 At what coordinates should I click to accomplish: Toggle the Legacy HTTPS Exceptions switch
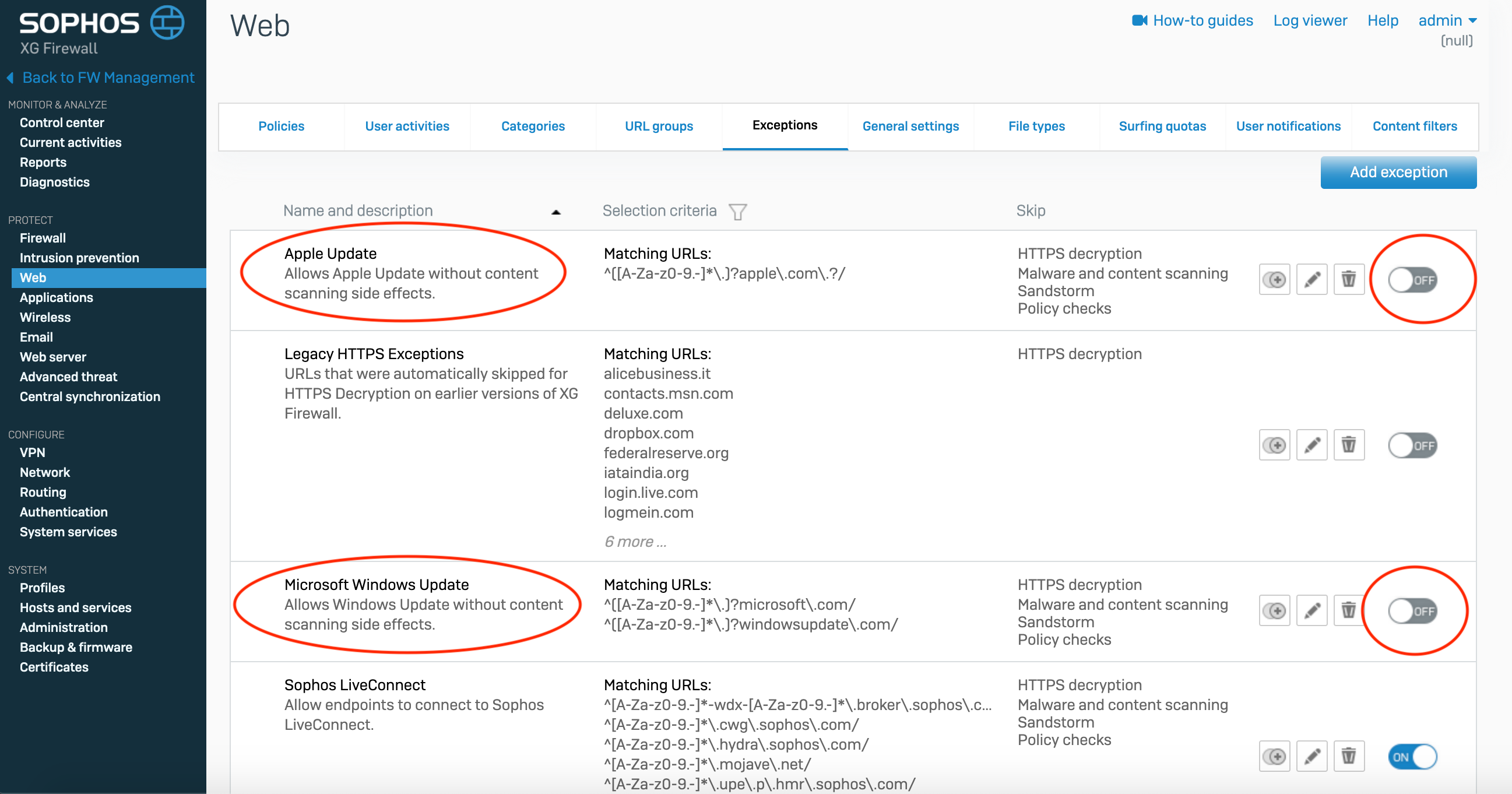pyautogui.click(x=1412, y=446)
